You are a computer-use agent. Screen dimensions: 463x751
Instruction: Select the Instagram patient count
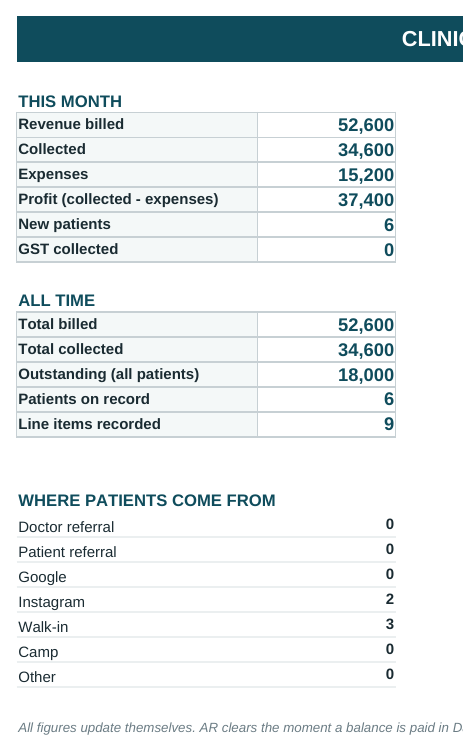coord(390,599)
